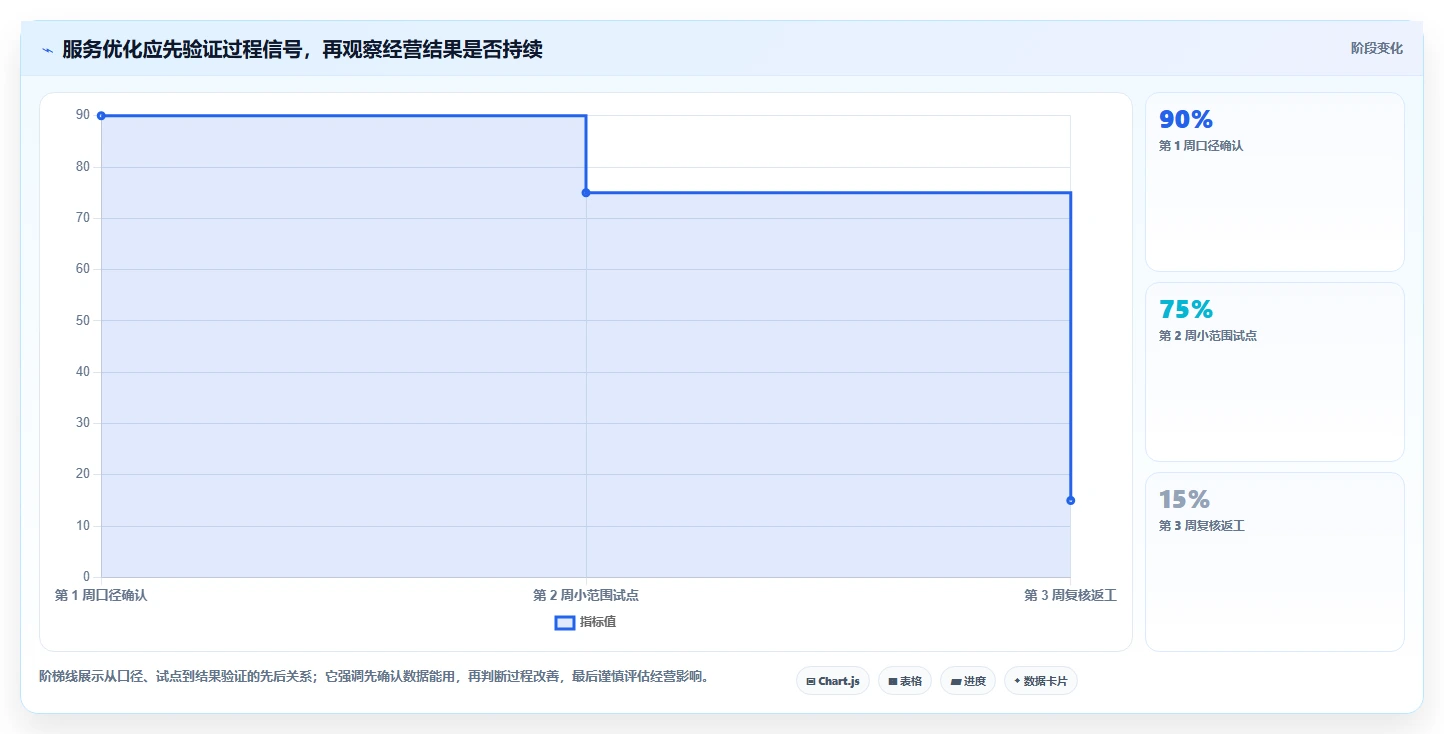Select the 数据卡片 tag pill

click(x=1041, y=681)
